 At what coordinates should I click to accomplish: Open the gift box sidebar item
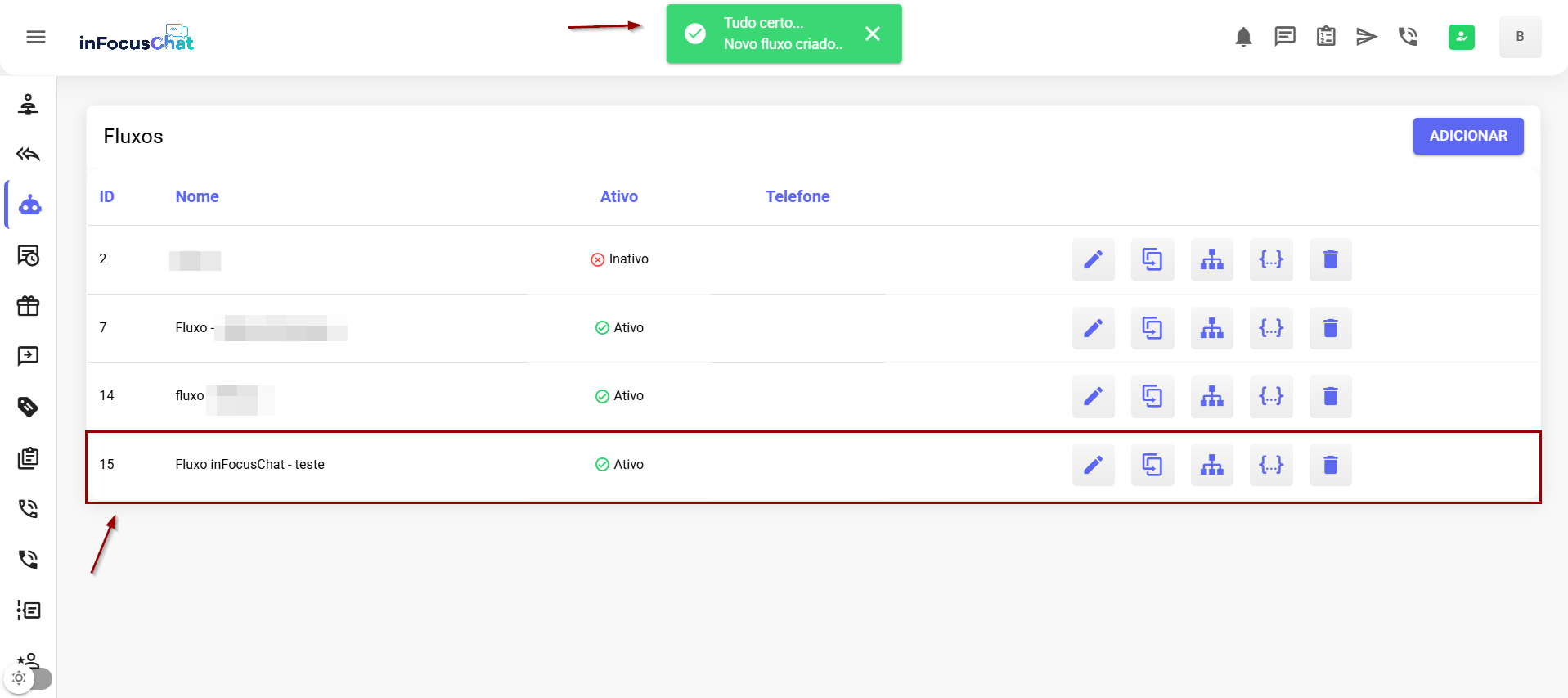coord(29,306)
